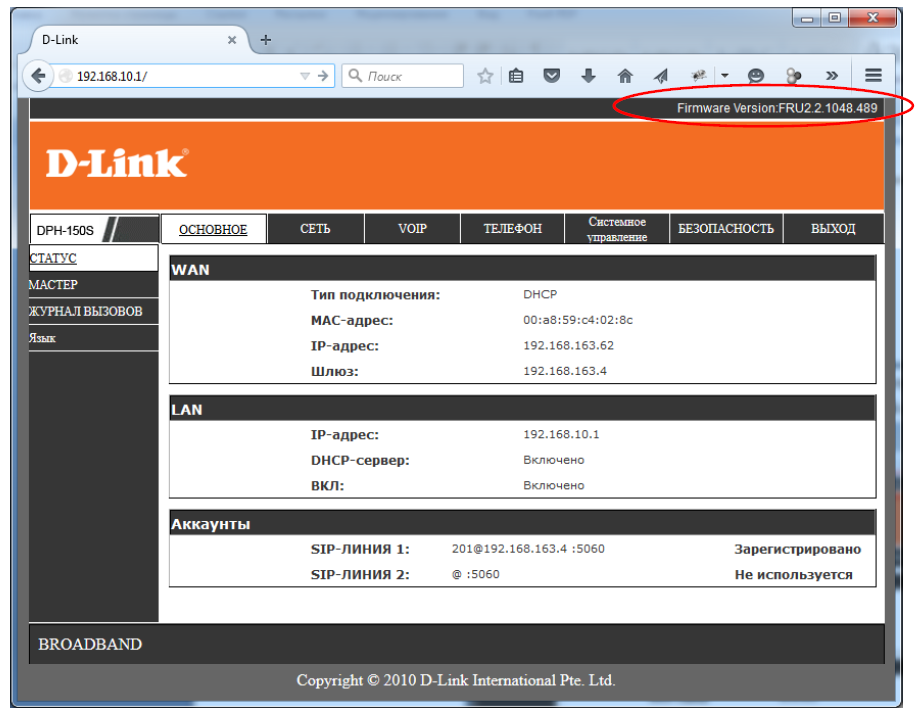The height and width of the screenshot is (716, 915).
Task: Open МАСТЕР in the left sidebar
Action: [x=54, y=285]
